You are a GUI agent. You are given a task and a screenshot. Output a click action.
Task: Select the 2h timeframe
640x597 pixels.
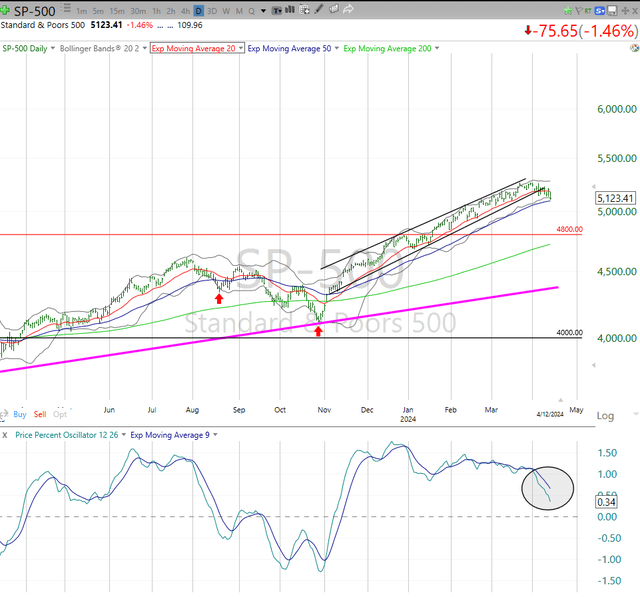click(x=171, y=11)
